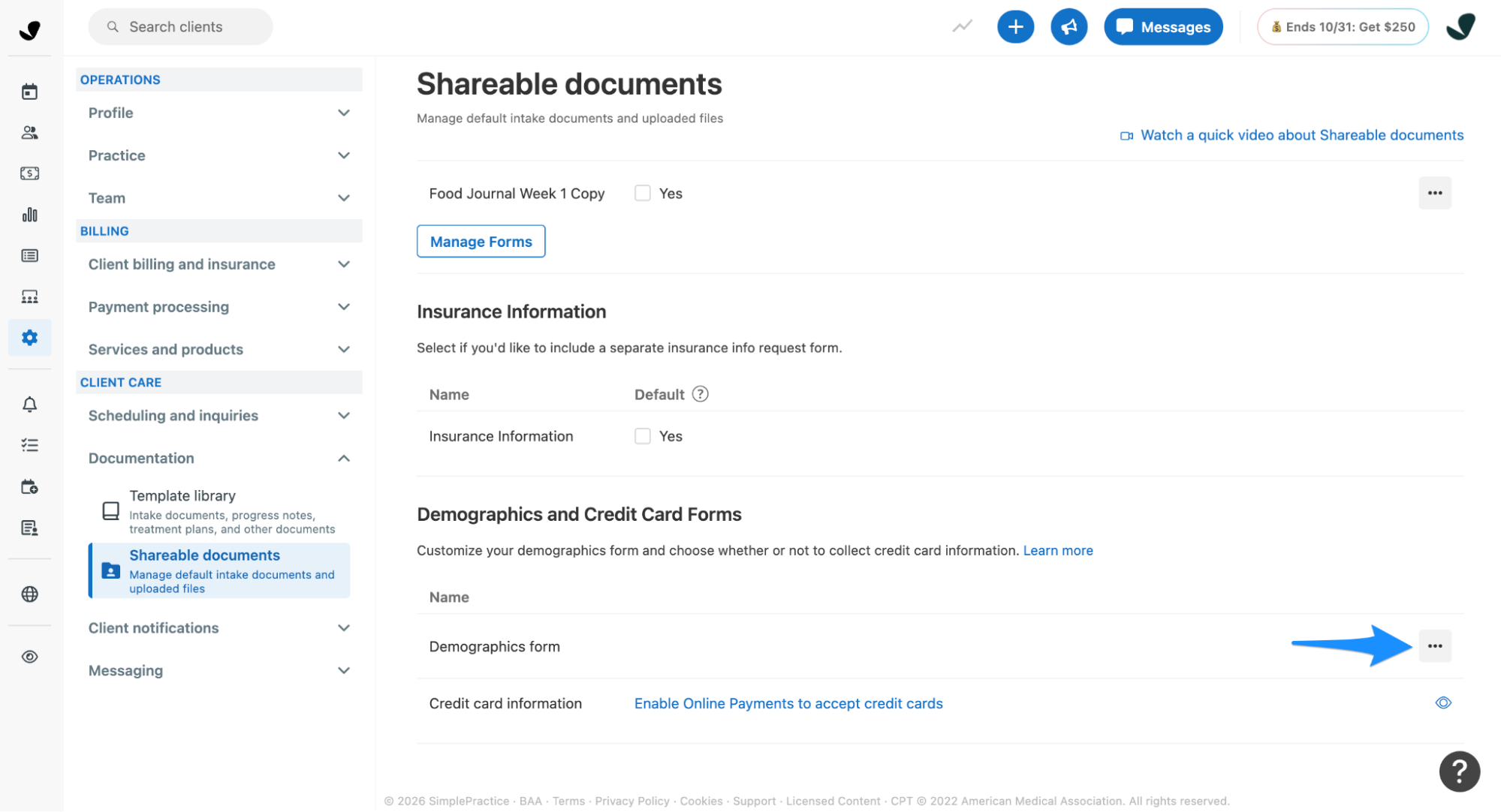Click the SimplePractice logo
Viewport: 1501px width, 812px height.
pos(29,30)
